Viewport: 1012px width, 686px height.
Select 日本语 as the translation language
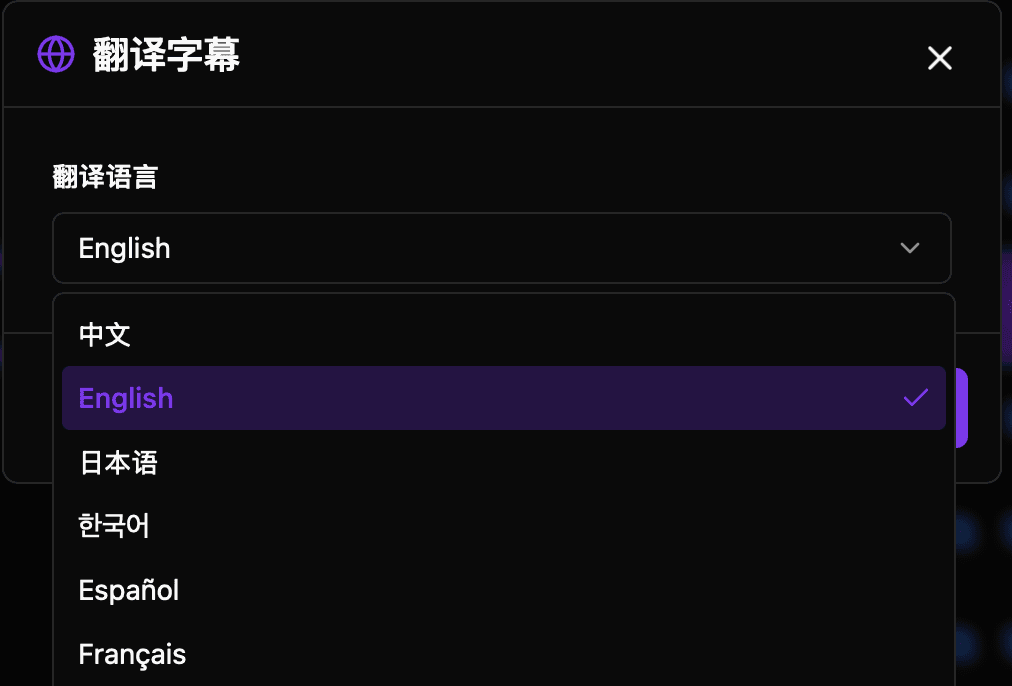click(x=118, y=462)
